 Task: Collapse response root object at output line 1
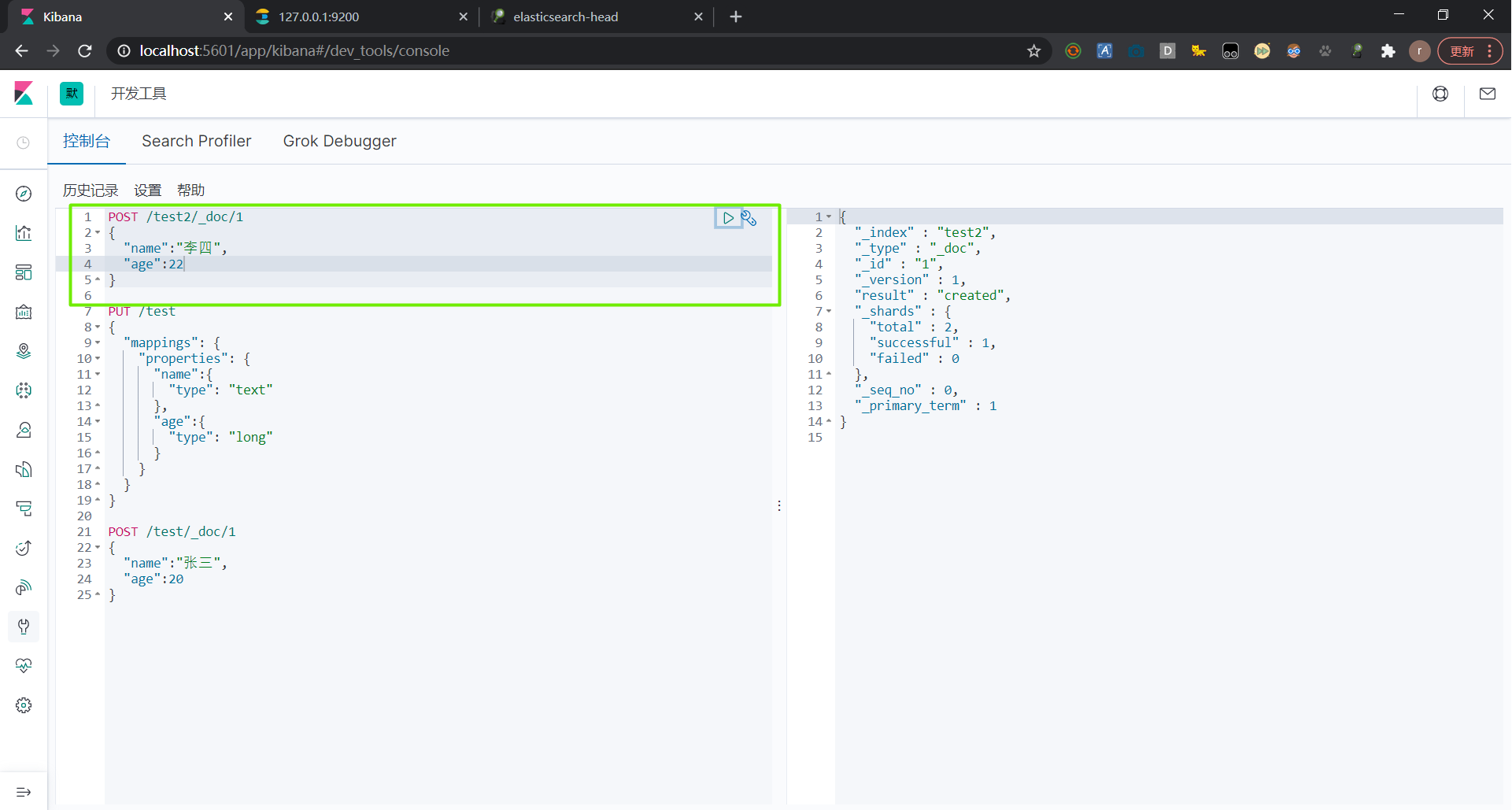coord(829,217)
